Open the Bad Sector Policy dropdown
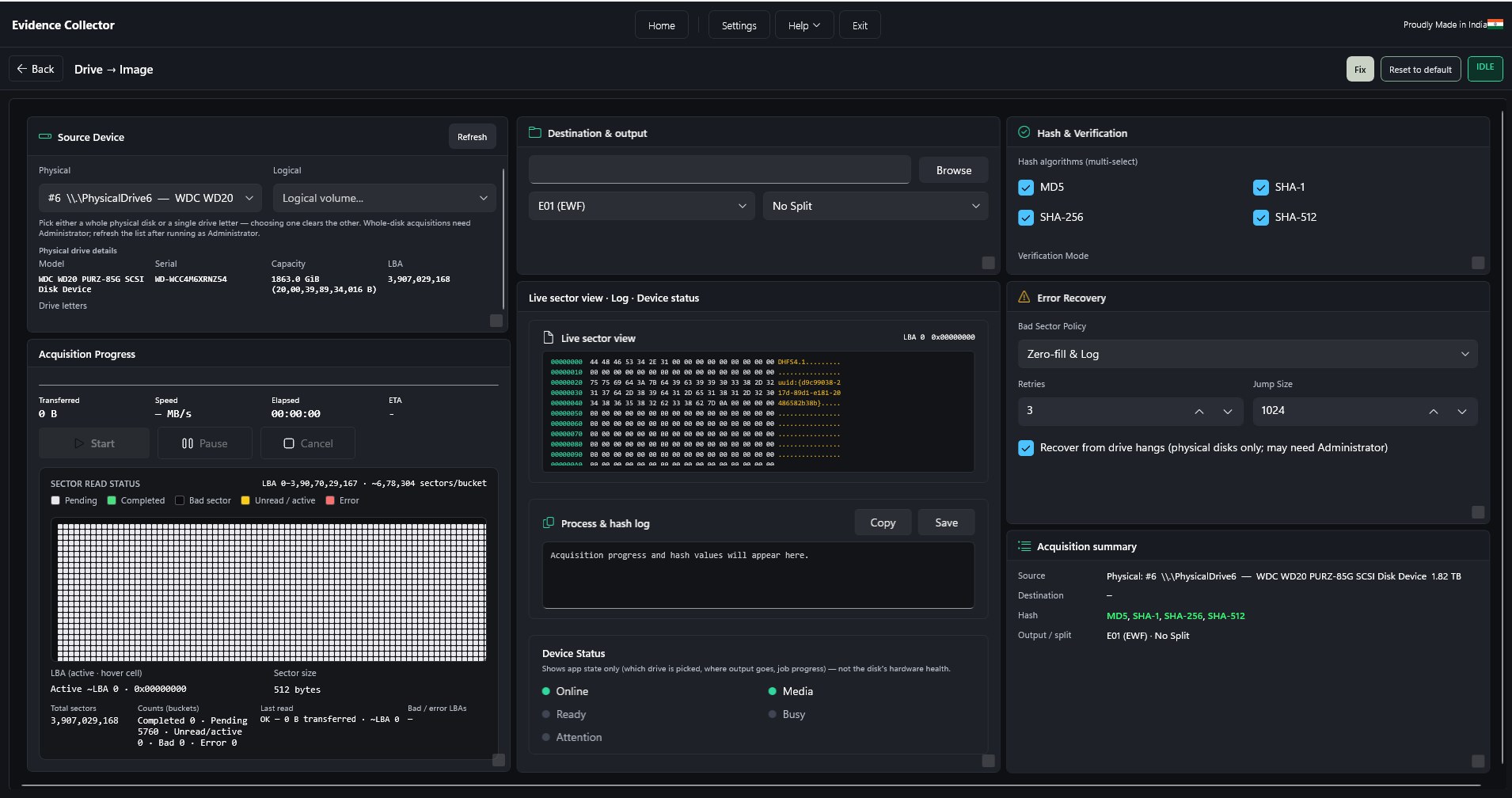 (1248, 354)
